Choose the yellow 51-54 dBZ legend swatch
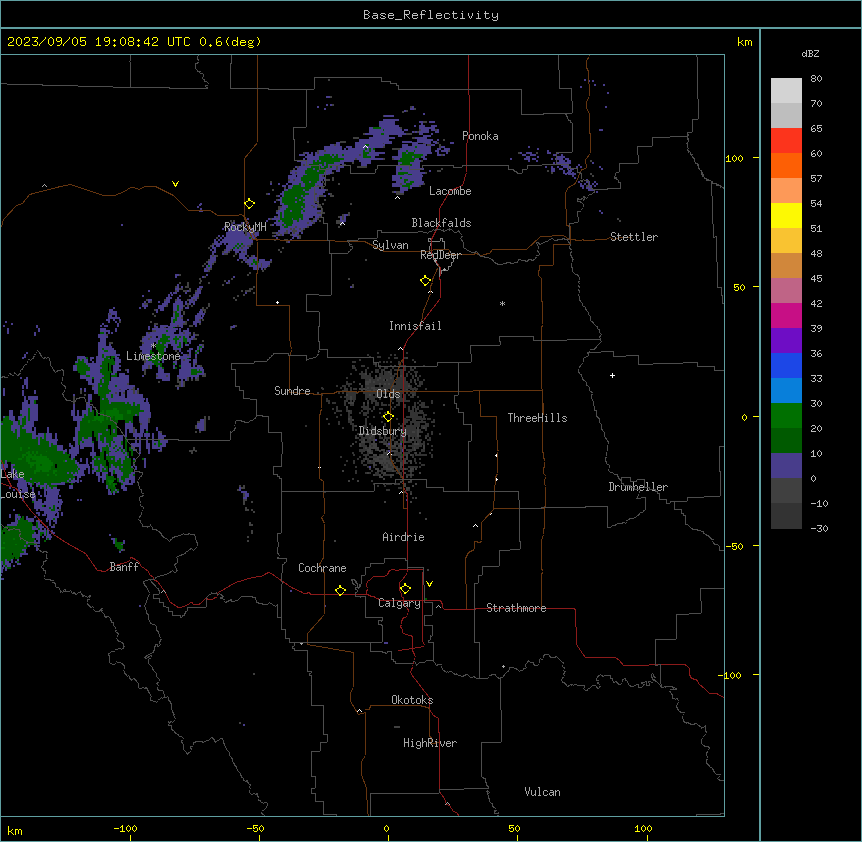 [x=786, y=215]
